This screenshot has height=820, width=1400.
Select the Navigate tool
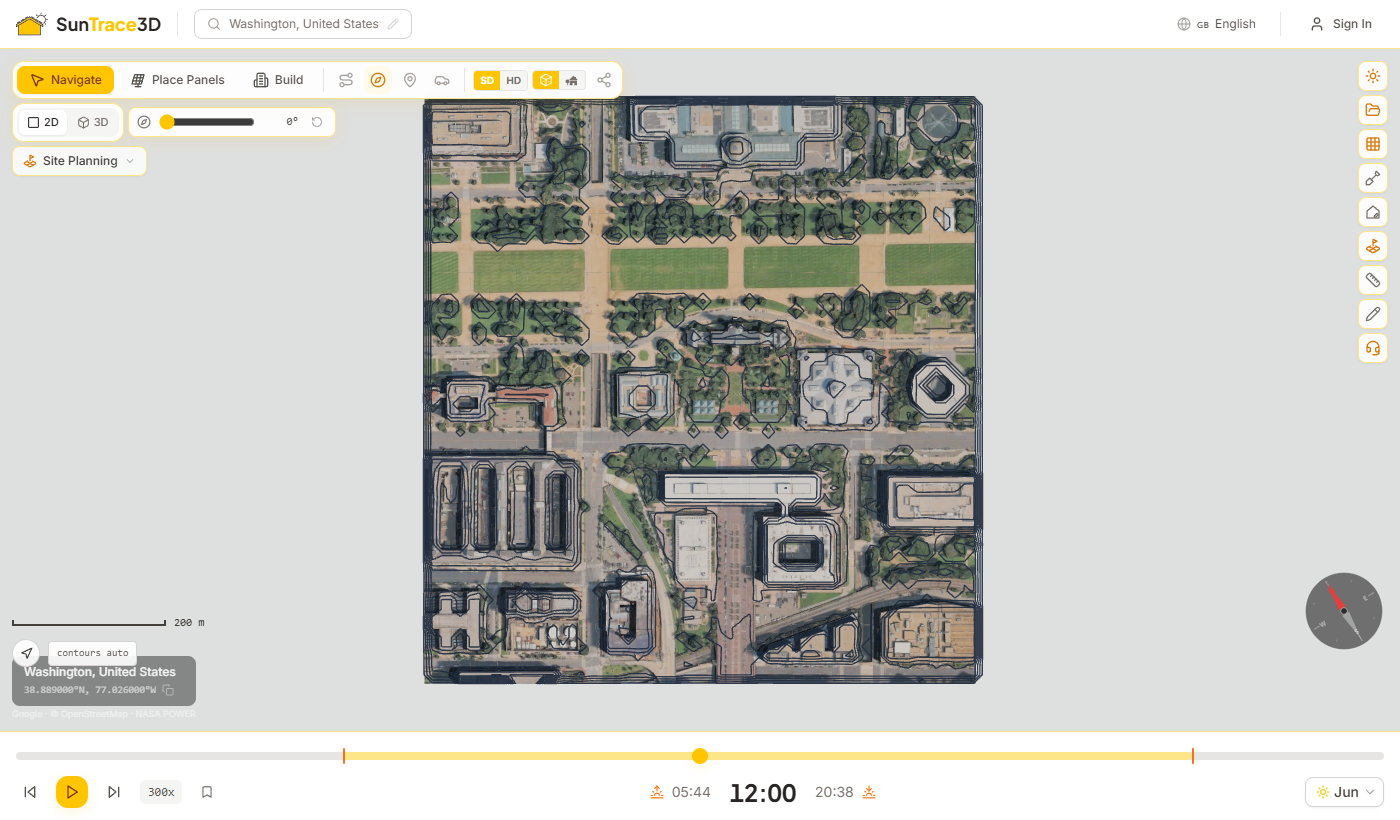pos(66,80)
